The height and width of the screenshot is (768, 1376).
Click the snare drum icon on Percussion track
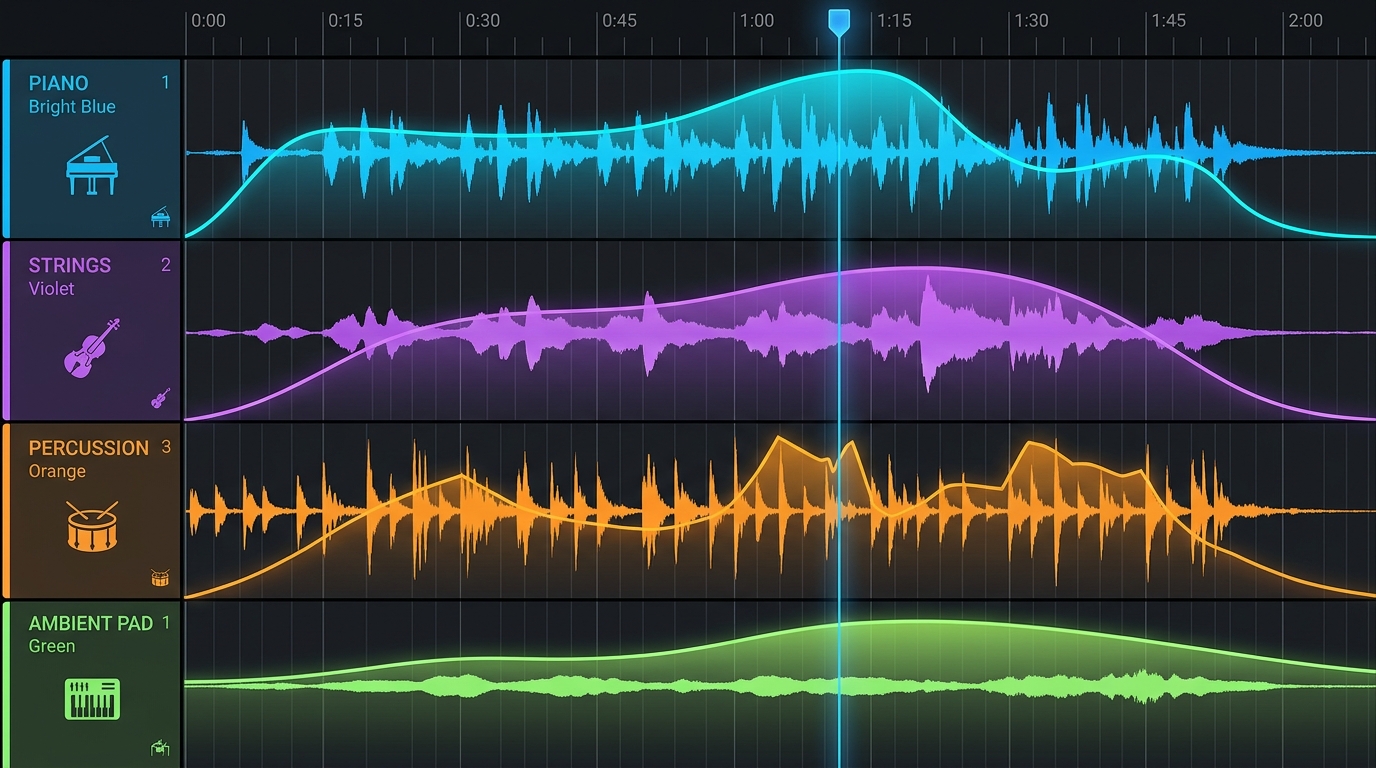click(x=92, y=526)
